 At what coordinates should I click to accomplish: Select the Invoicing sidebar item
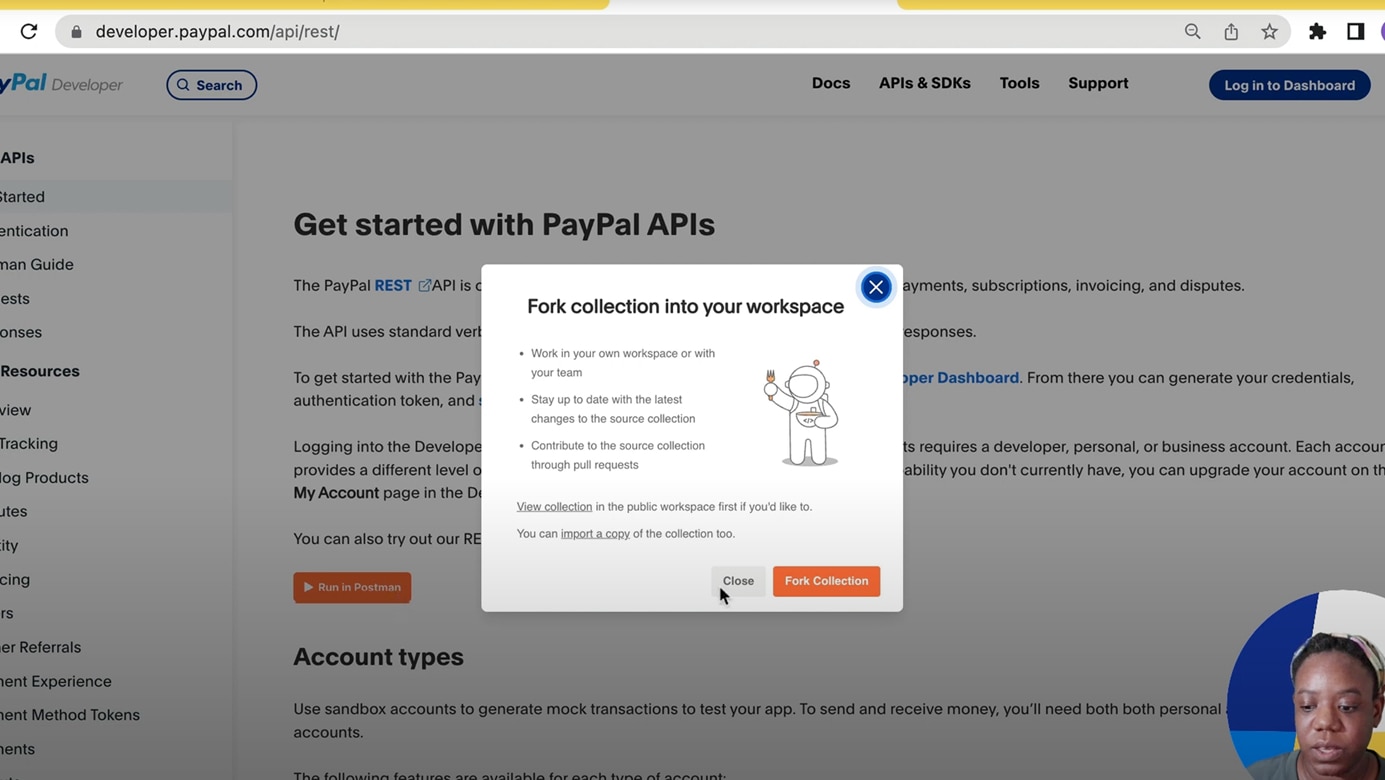15,580
